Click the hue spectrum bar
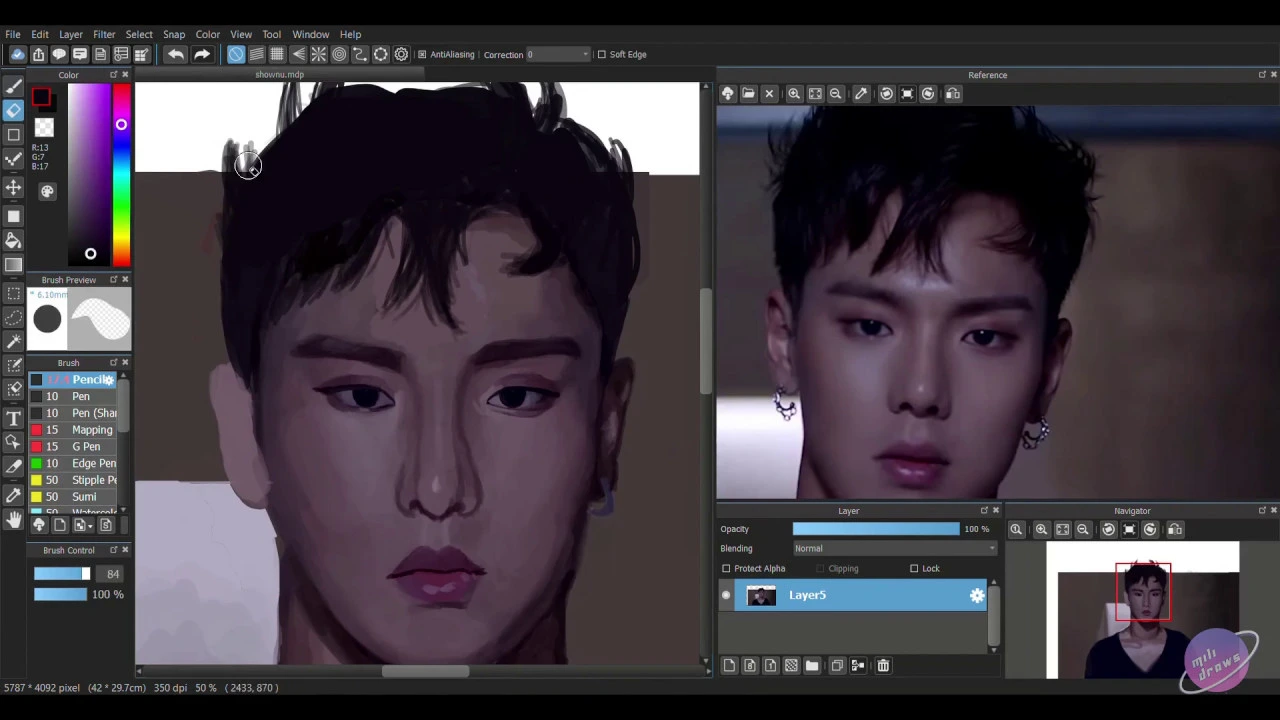The height and width of the screenshot is (720, 1280). (x=121, y=176)
